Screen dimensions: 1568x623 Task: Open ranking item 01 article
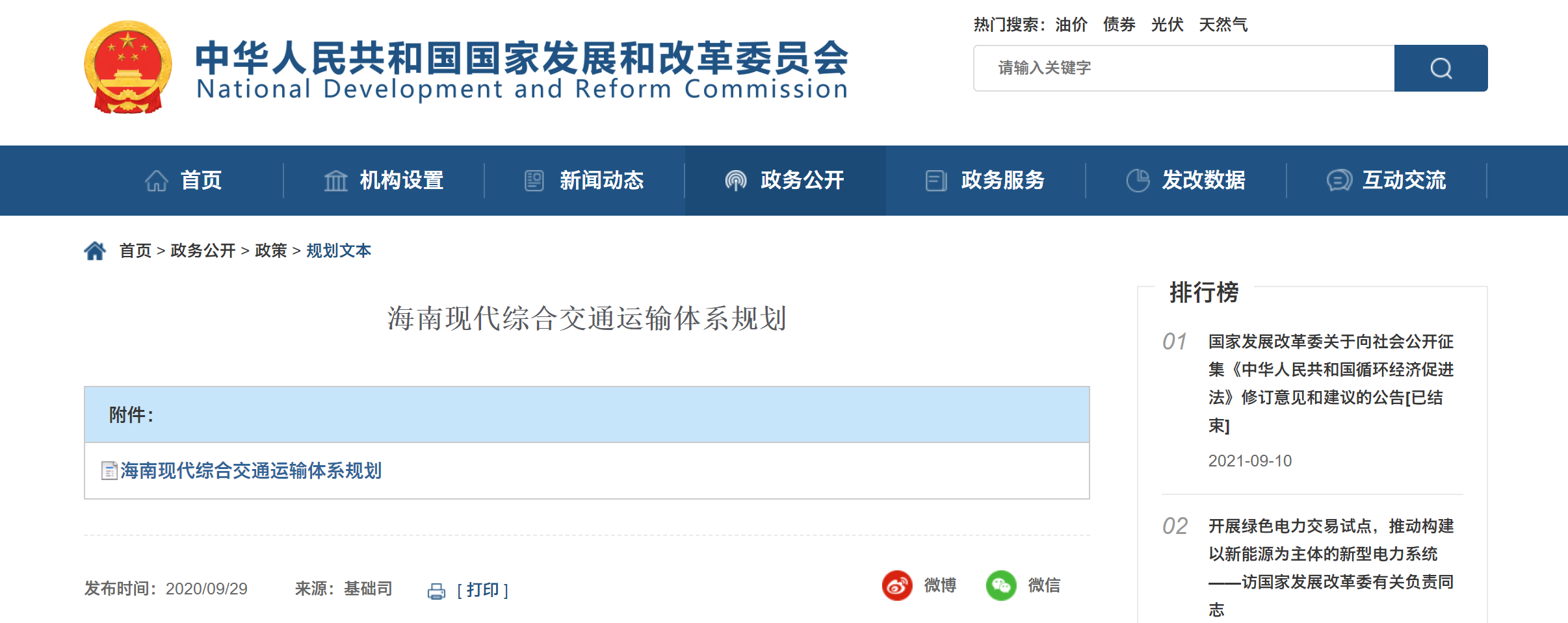(x=1331, y=383)
